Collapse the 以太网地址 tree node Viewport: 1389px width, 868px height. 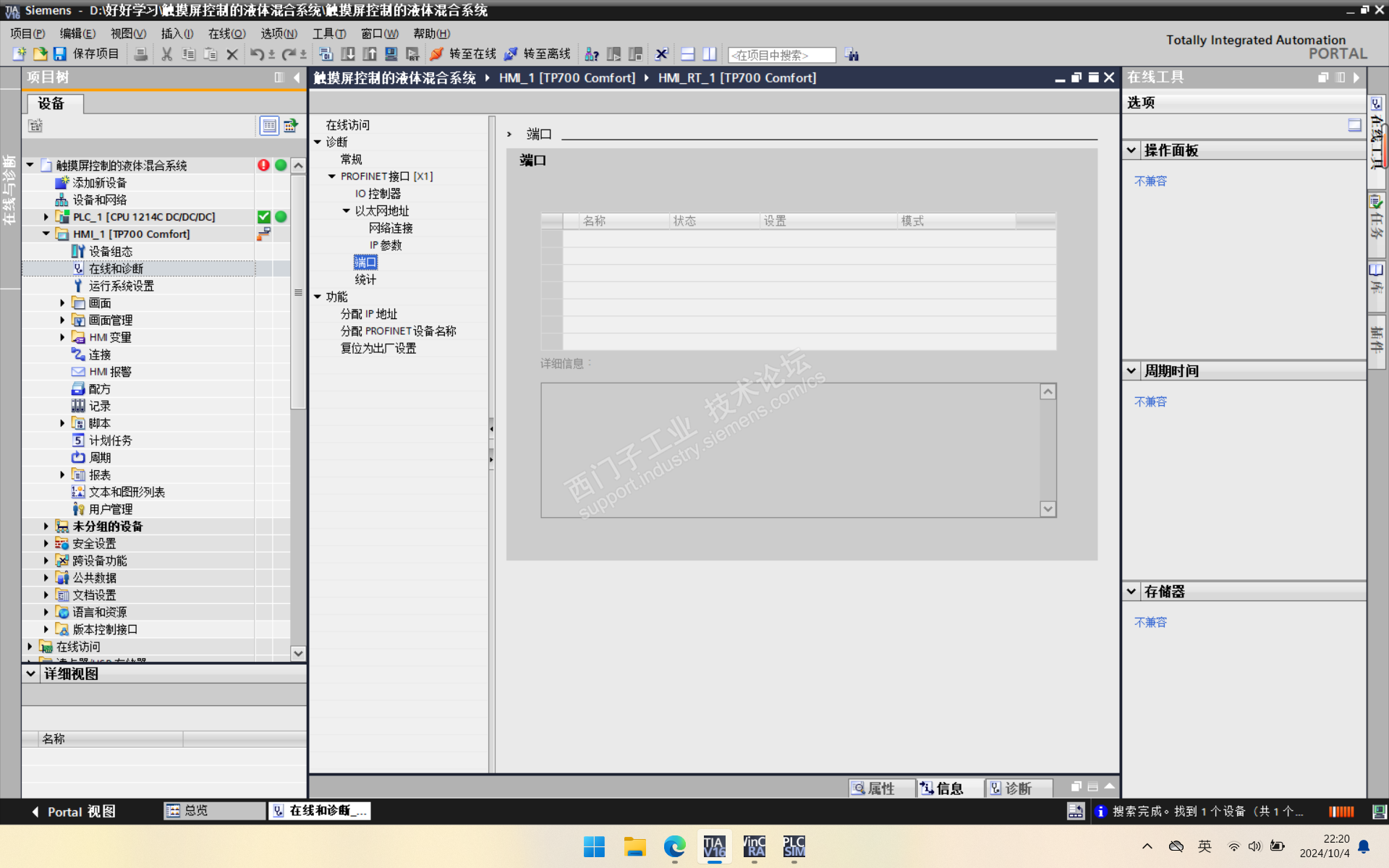pyautogui.click(x=346, y=211)
